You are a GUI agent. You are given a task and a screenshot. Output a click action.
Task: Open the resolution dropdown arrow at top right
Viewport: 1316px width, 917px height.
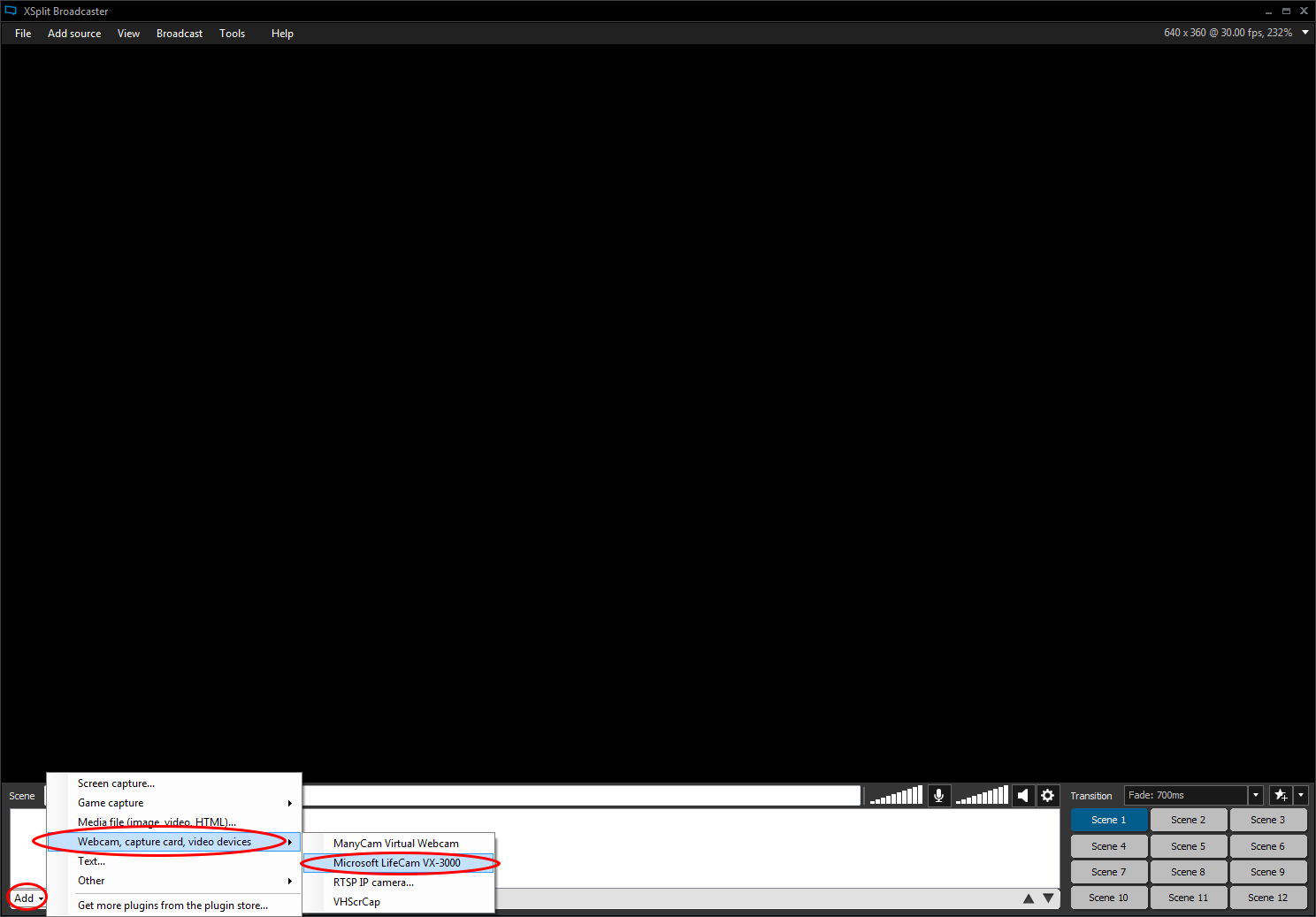point(1305,33)
